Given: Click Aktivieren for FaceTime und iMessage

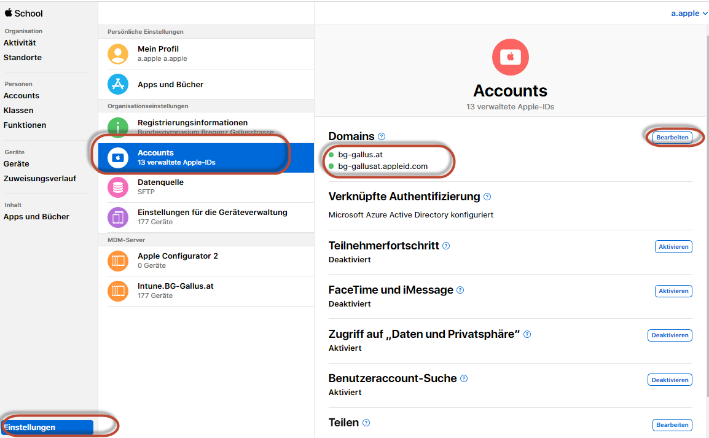Looking at the screenshot, I should click(x=673, y=291).
